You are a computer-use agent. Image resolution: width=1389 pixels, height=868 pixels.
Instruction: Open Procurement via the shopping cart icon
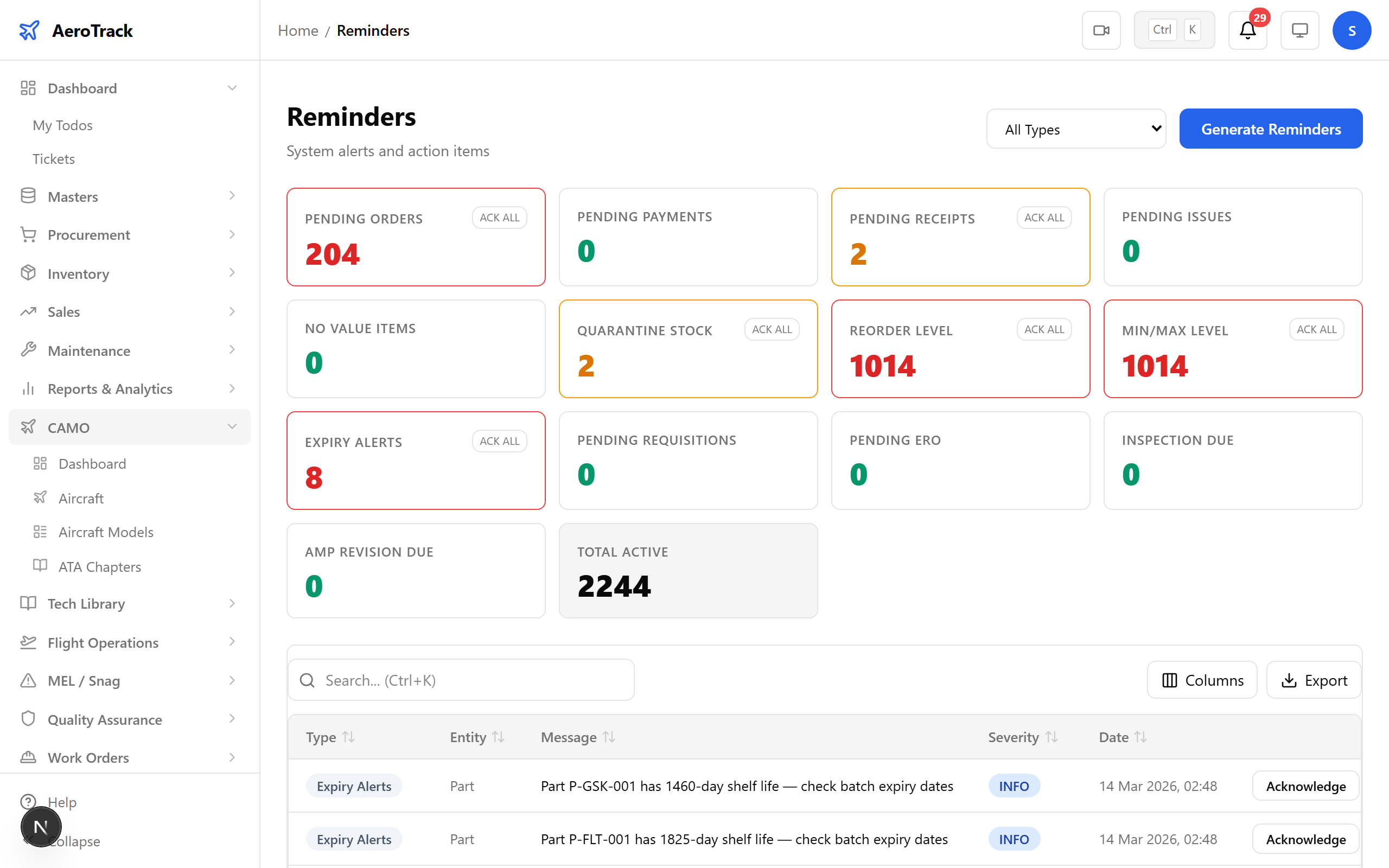pos(28,234)
